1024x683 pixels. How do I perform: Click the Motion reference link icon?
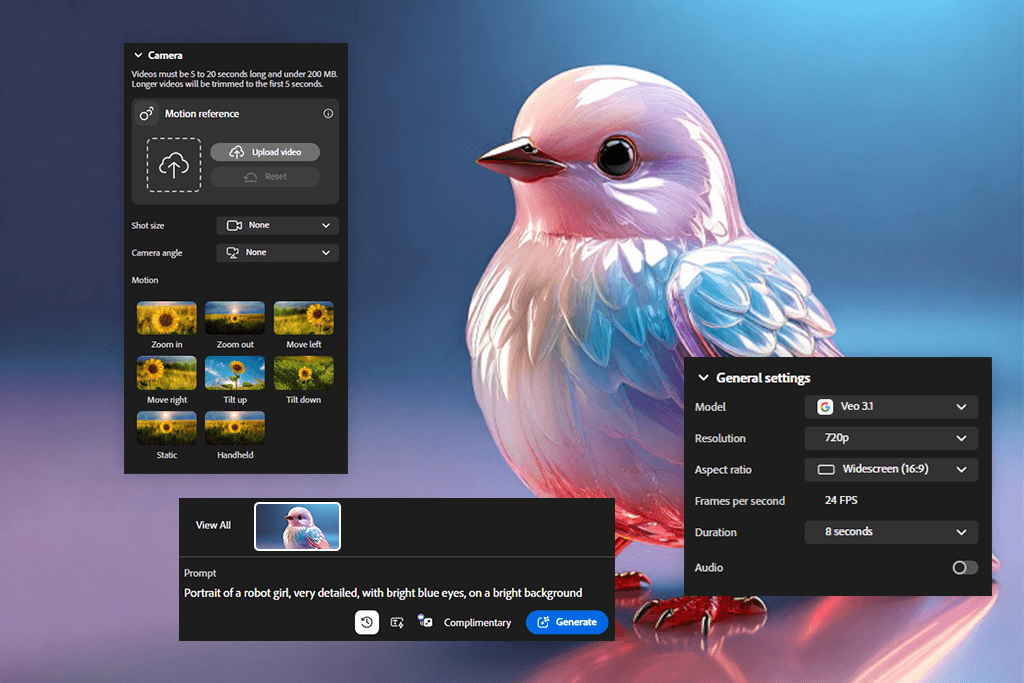pos(146,114)
